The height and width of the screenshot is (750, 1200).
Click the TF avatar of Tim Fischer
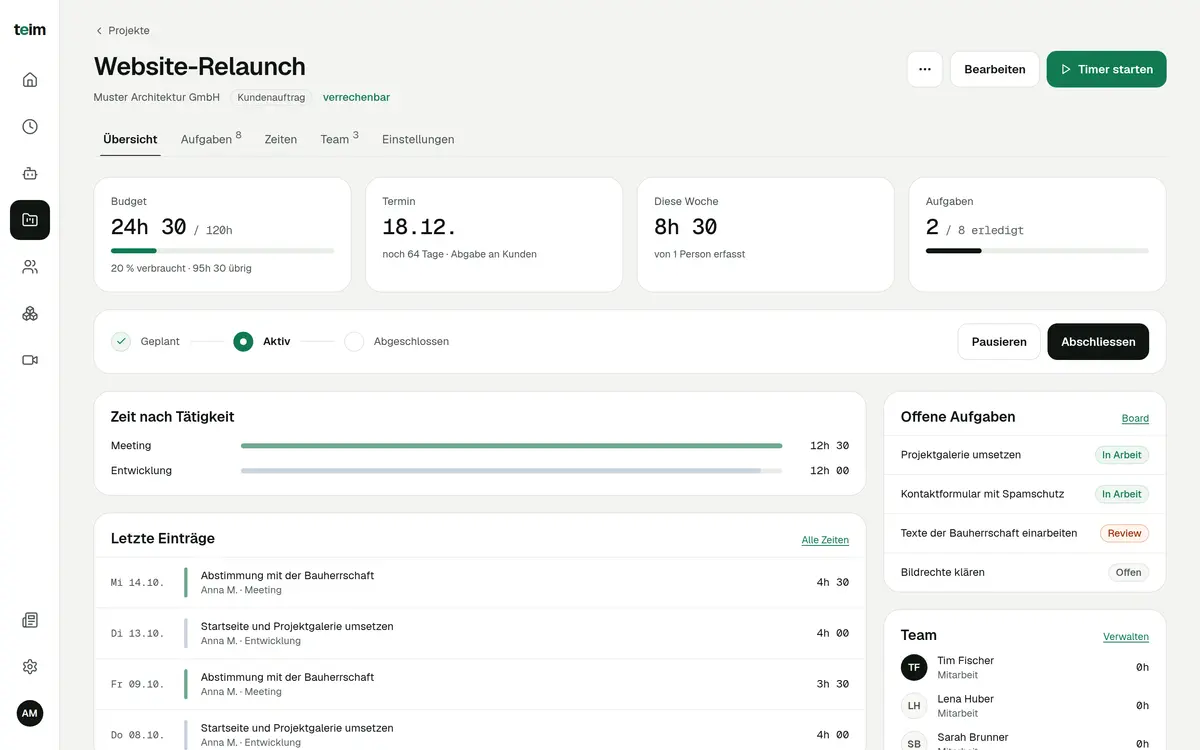coord(914,667)
